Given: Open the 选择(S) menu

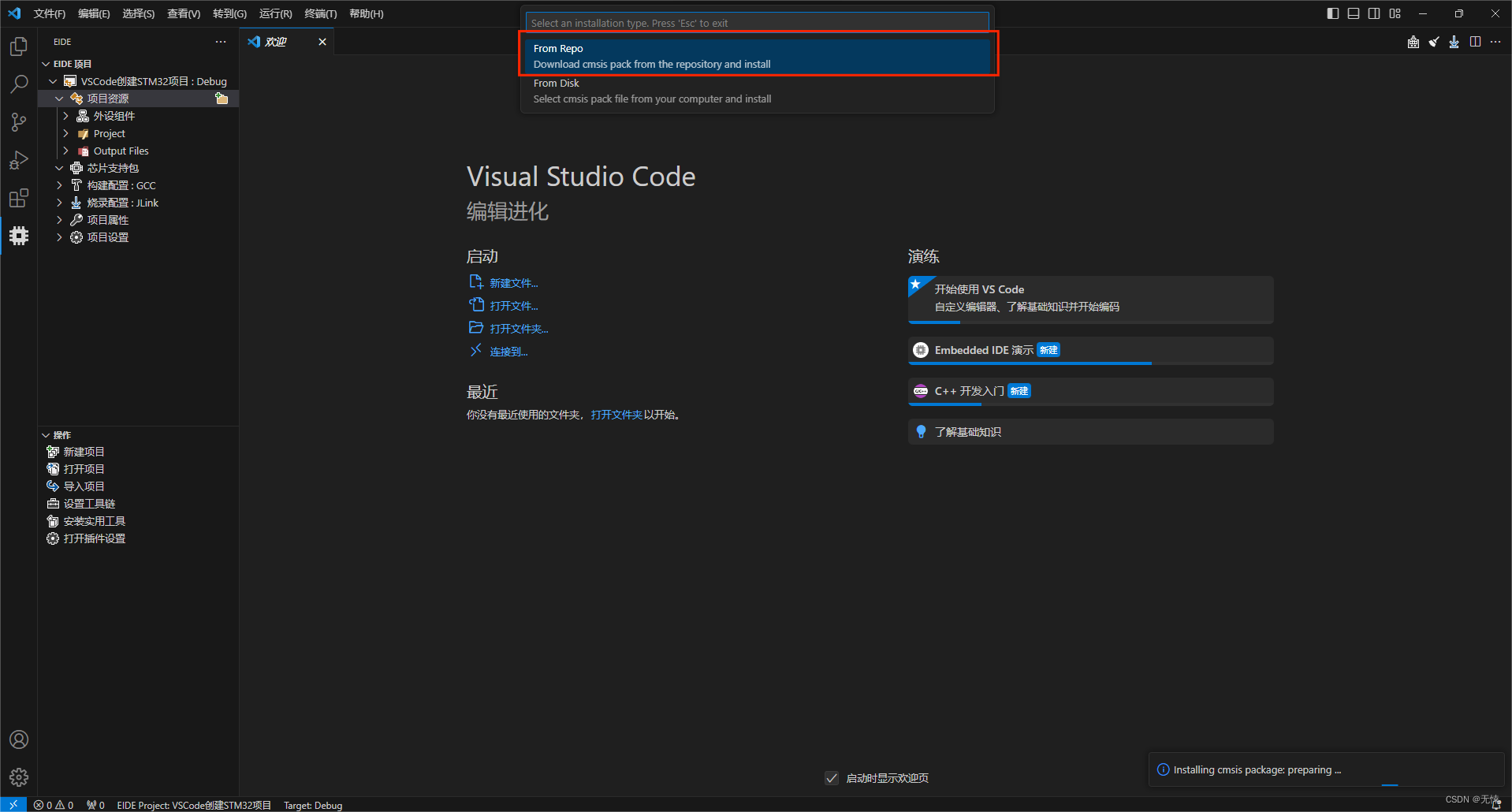Looking at the screenshot, I should (x=139, y=13).
